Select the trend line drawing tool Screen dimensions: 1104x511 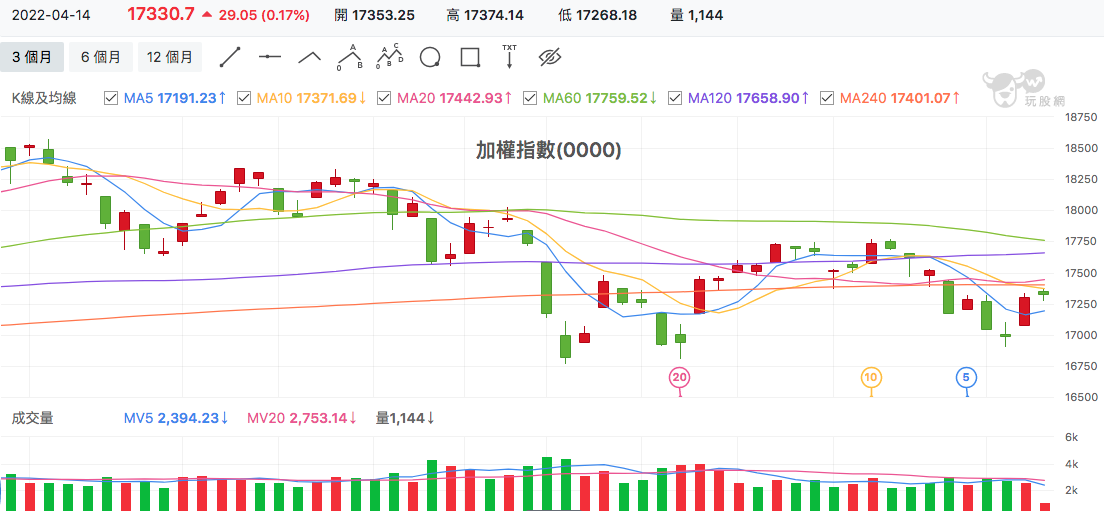[230, 57]
